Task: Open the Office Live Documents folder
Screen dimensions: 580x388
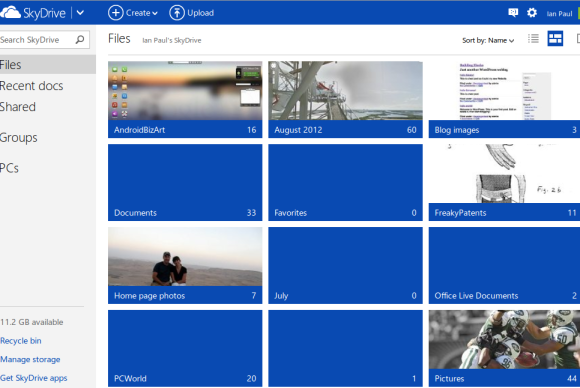Action: tap(504, 265)
